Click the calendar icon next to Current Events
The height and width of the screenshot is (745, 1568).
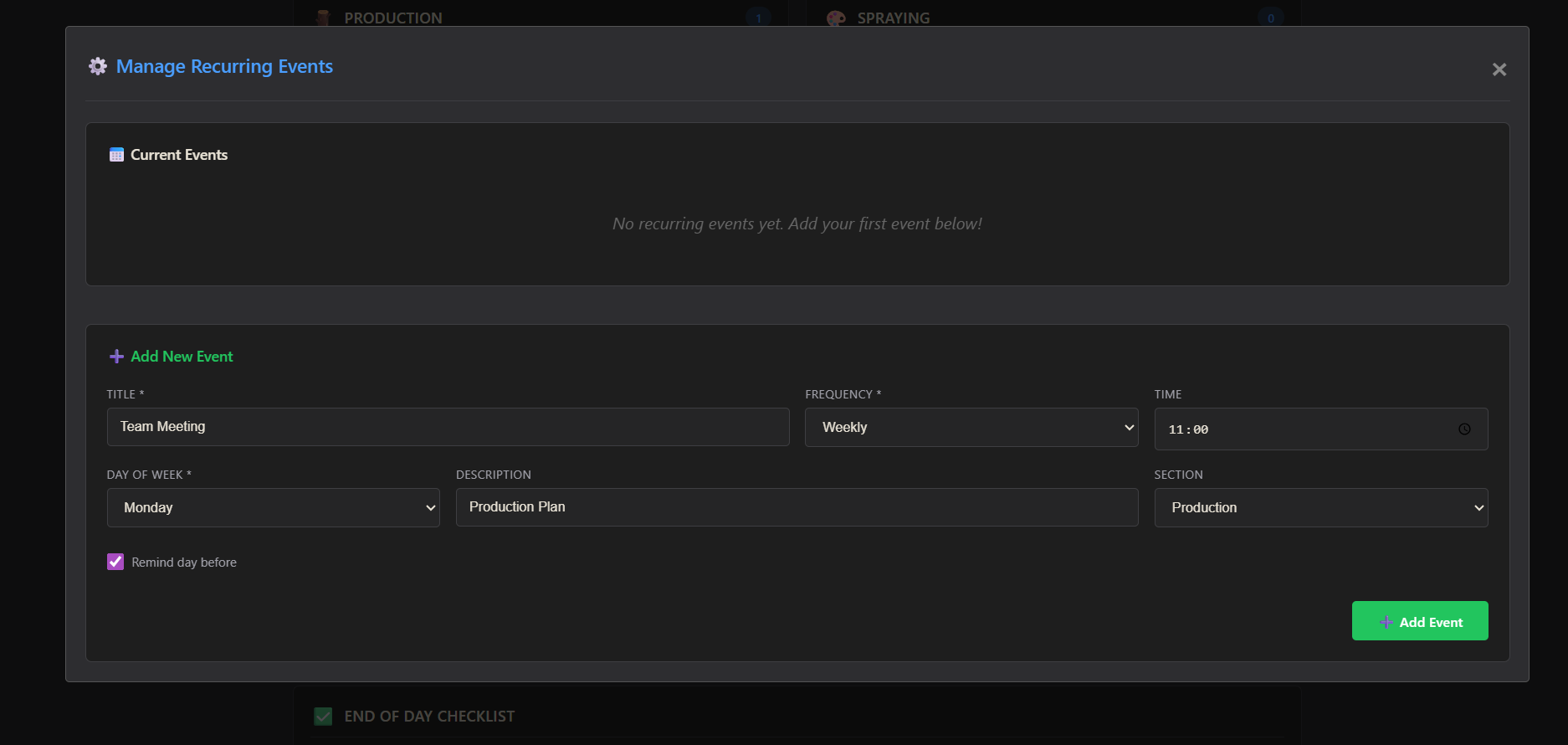(x=116, y=155)
